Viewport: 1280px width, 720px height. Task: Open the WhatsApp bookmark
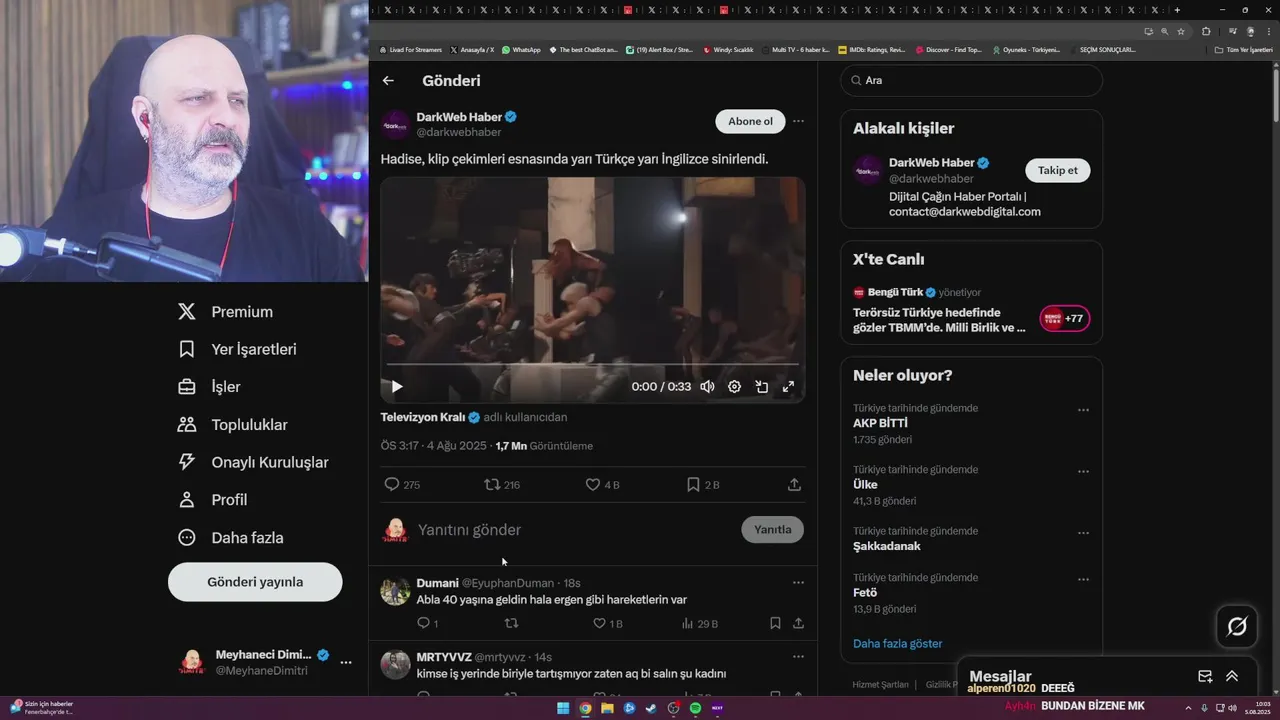pos(521,49)
